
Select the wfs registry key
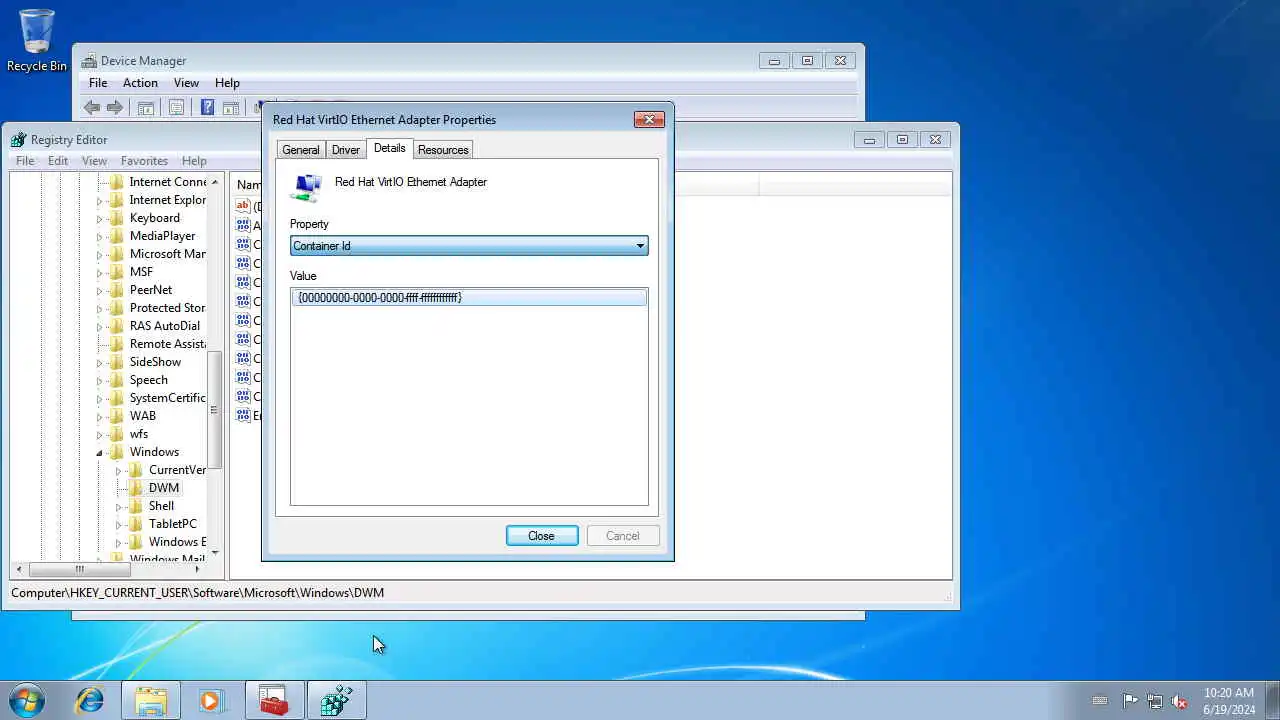(139, 434)
